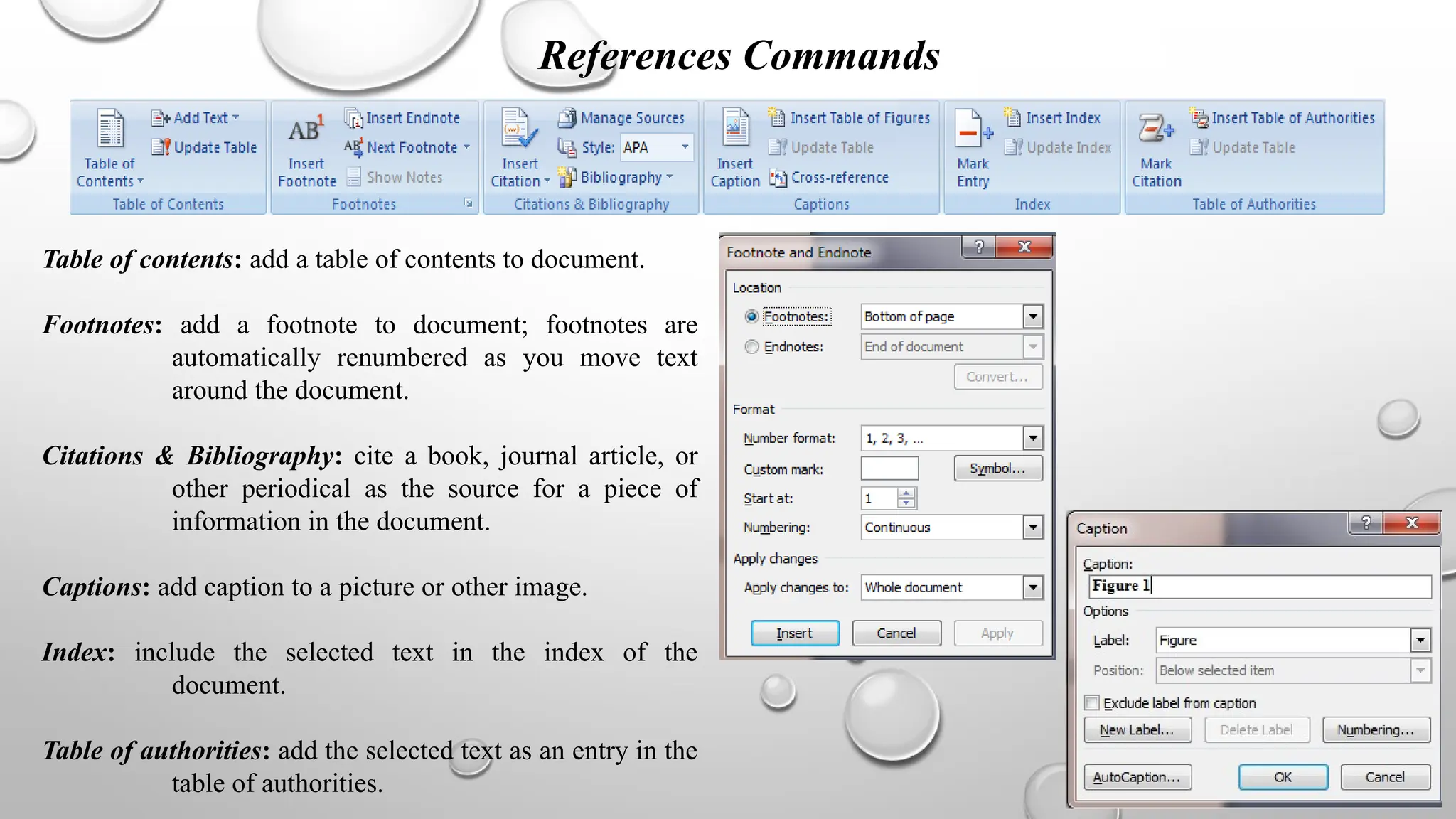Image resolution: width=1456 pixels, height=819 pixels.
Task: Click the Mark Citation icon
Action: coord(1156,129)
